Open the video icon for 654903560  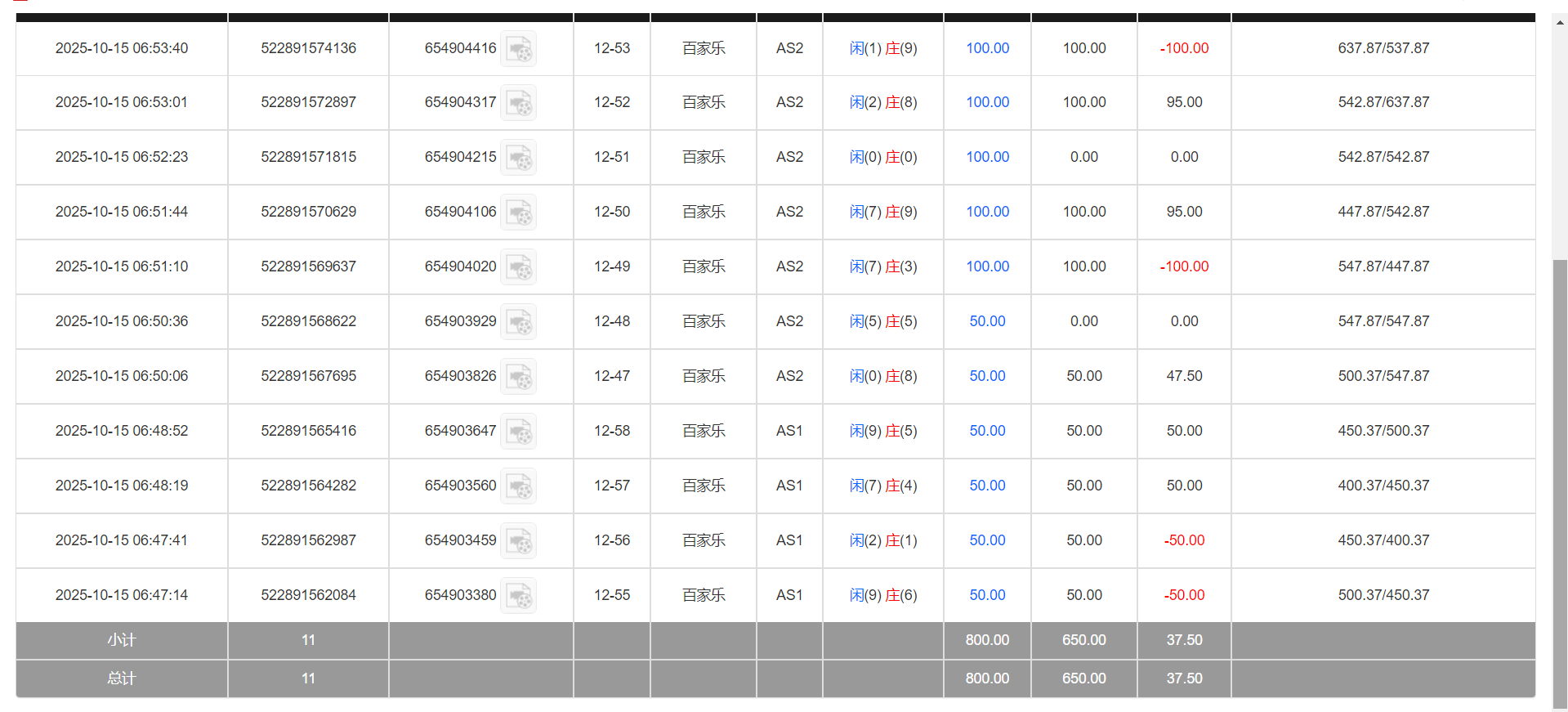pyautogui.click(x=518, y=486)
